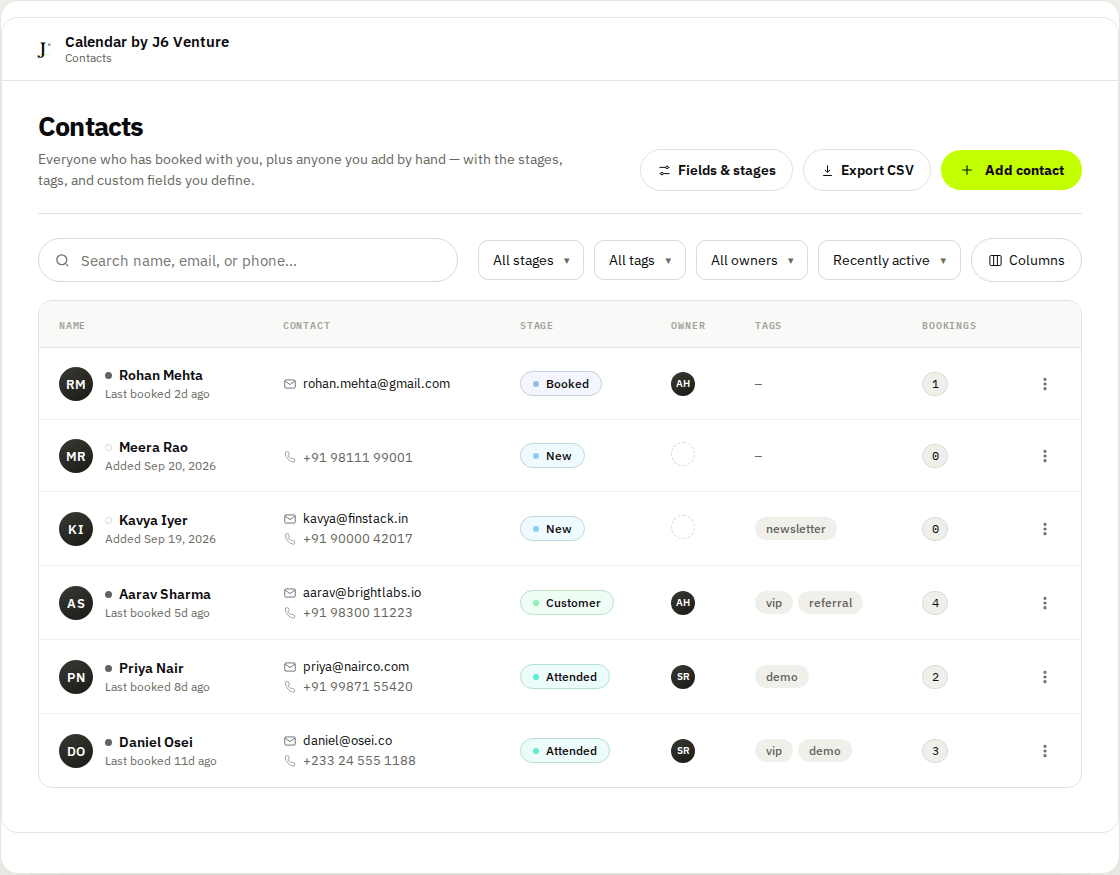The height and width of the screenshot is (875, 1120).
Task: Open Aarav Sharma contact name
Action: [165, 594]
